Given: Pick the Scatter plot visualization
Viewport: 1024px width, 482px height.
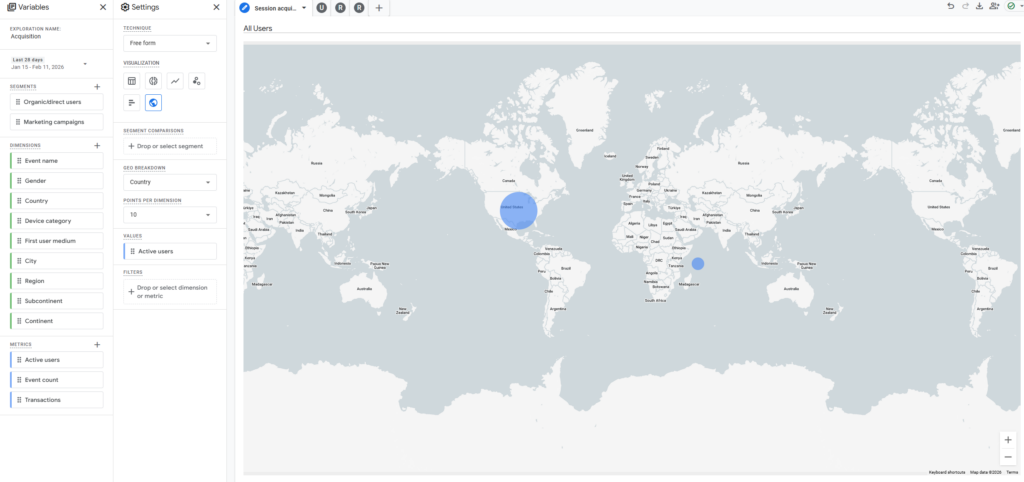Looking at the screenshot, I should click(197, 81).
